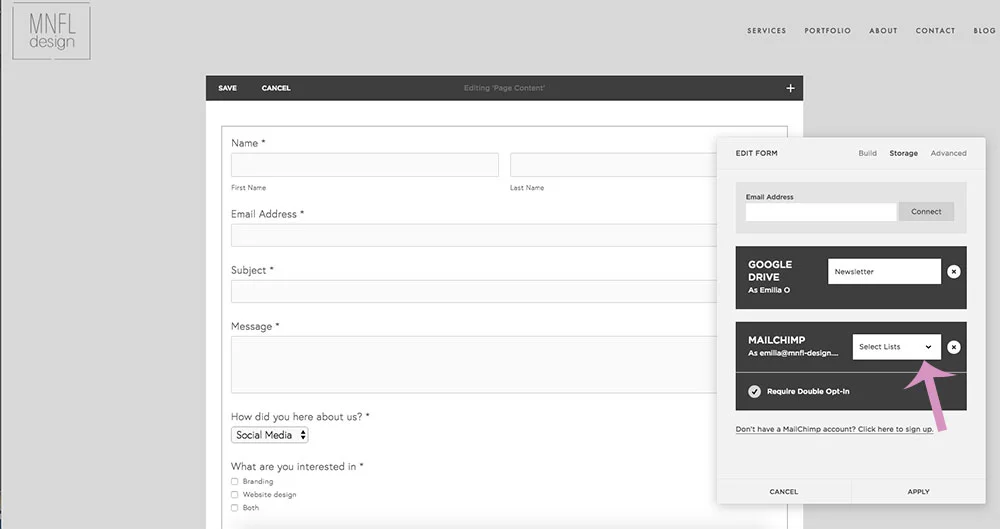Open the Select Lists dropdown
The height and width of the screenshot is (529, 1000).
coord(896,347)
